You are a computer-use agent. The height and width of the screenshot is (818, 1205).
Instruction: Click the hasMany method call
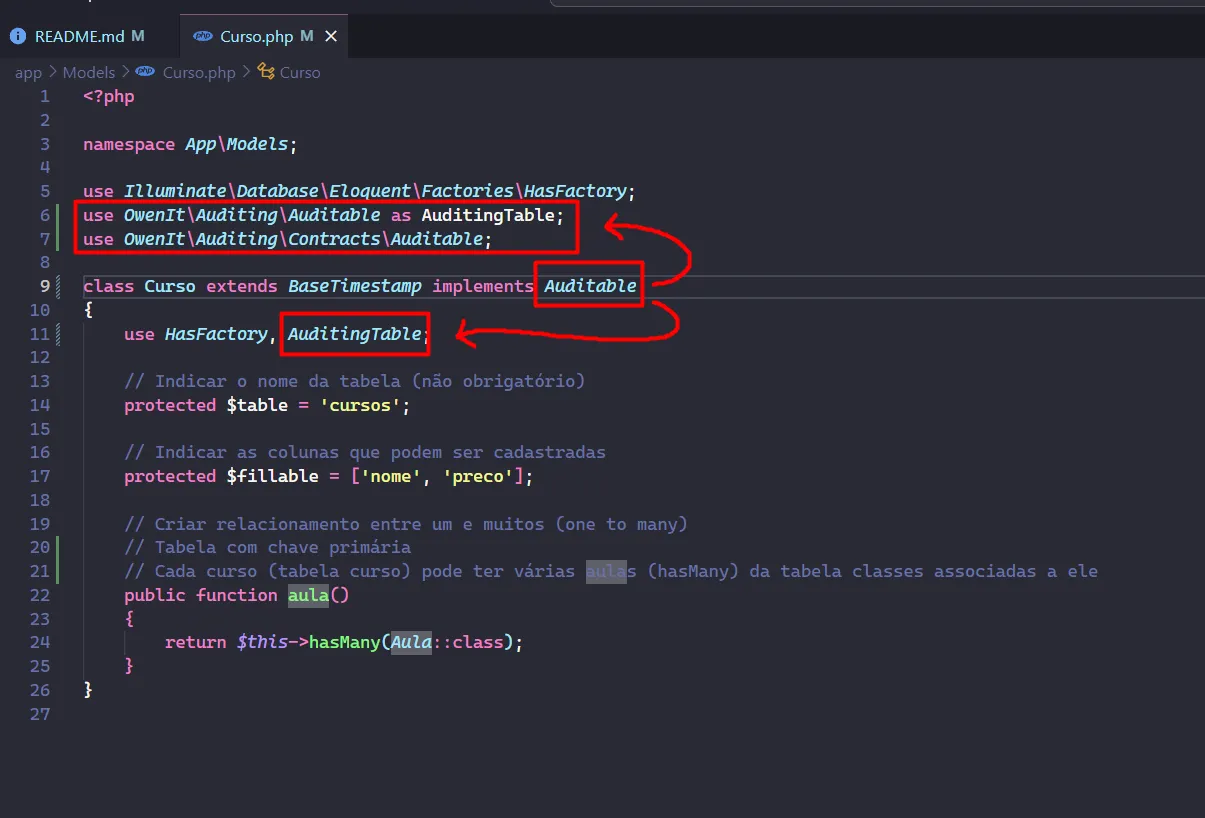click(x=343, y=642)
